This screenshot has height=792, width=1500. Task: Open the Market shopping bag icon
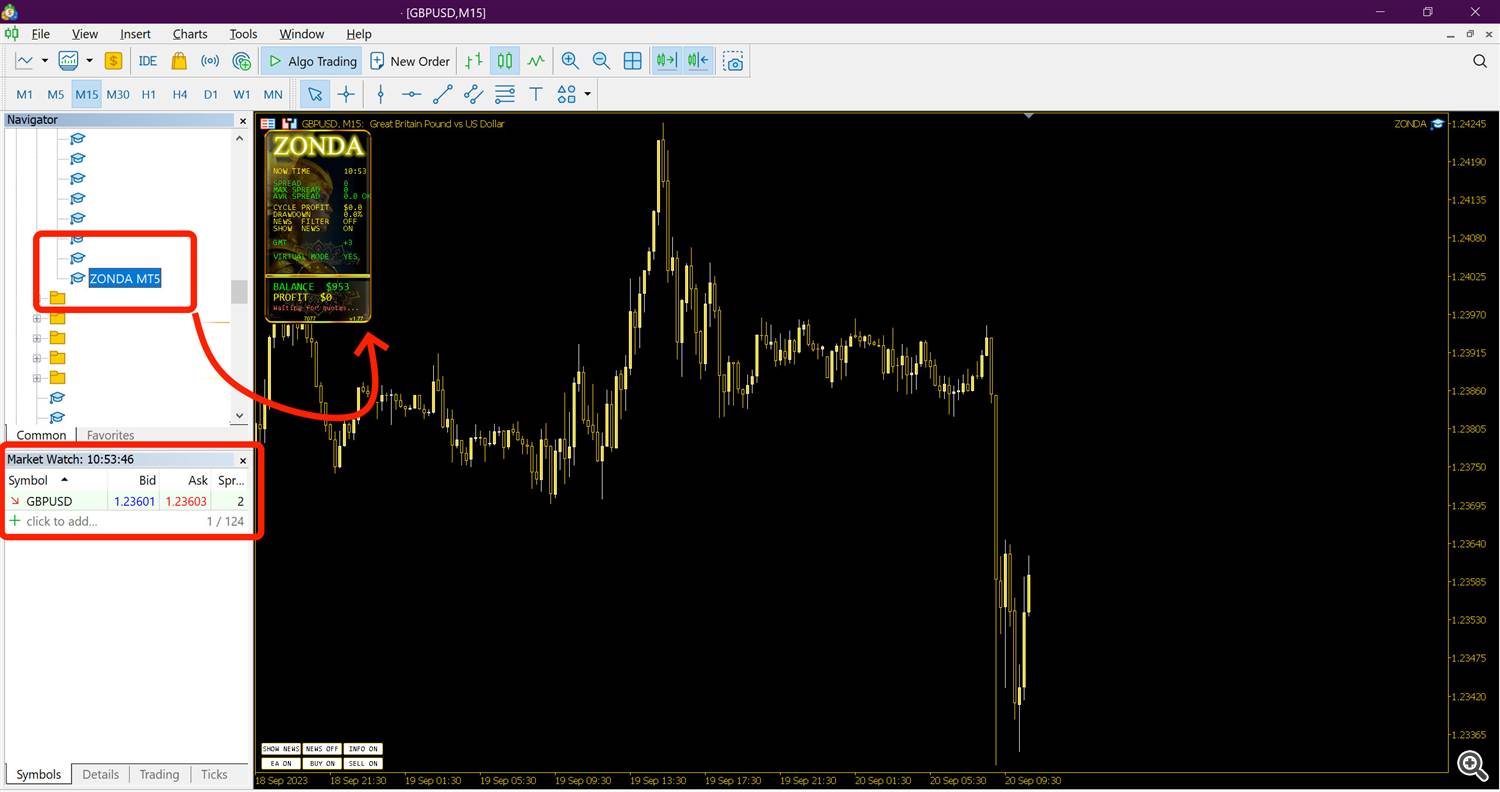(x=179, y=61)
